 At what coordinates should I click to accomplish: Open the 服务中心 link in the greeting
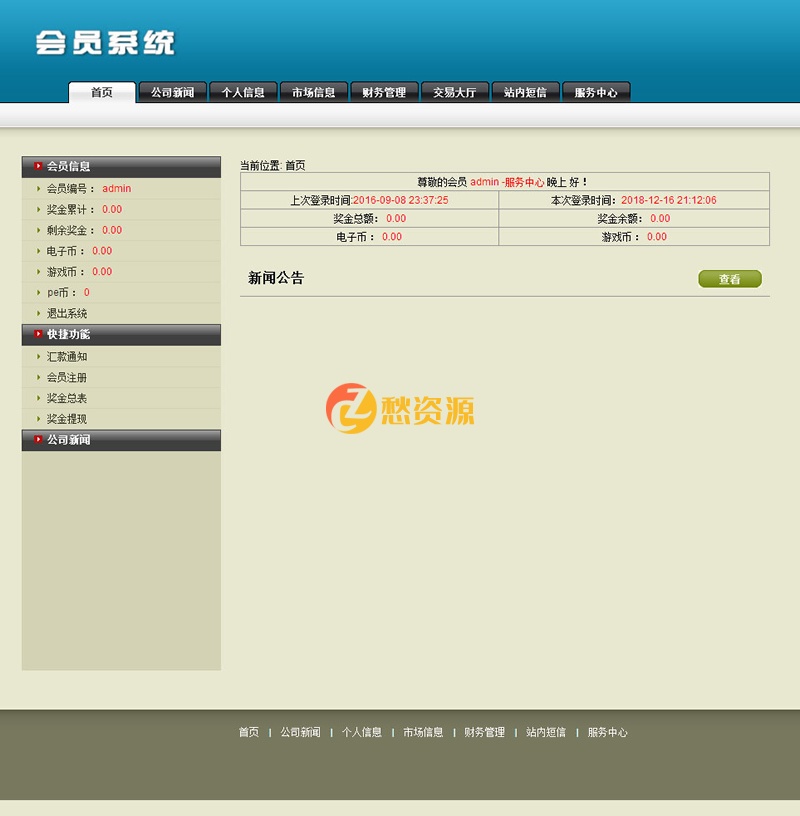524,181
